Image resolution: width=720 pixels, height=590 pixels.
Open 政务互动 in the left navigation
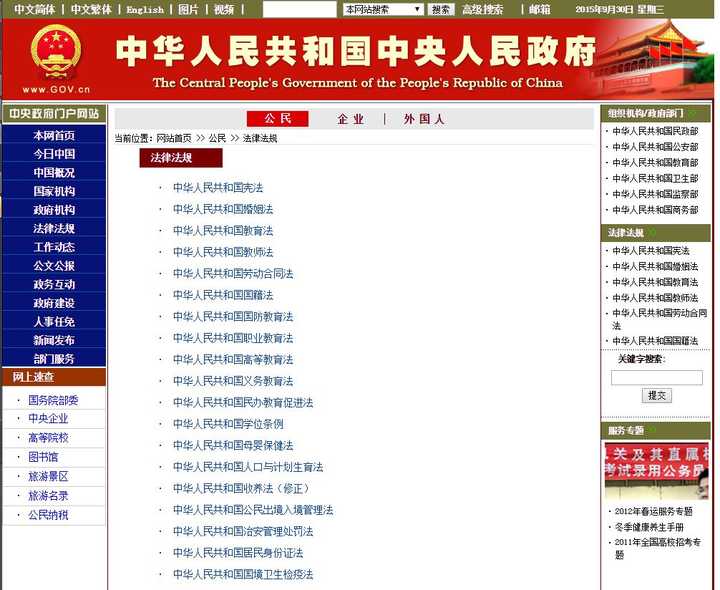click(54, 284)
